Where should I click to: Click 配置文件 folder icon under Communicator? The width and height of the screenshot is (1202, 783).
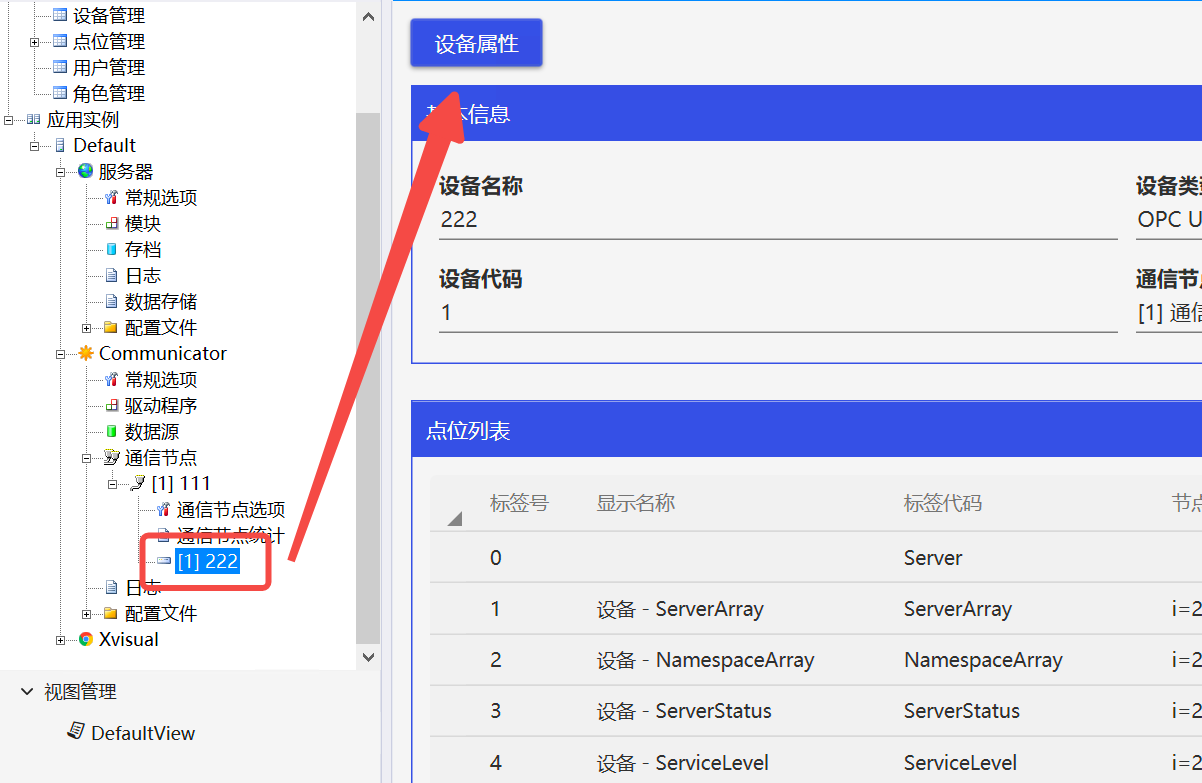point(112,613)
